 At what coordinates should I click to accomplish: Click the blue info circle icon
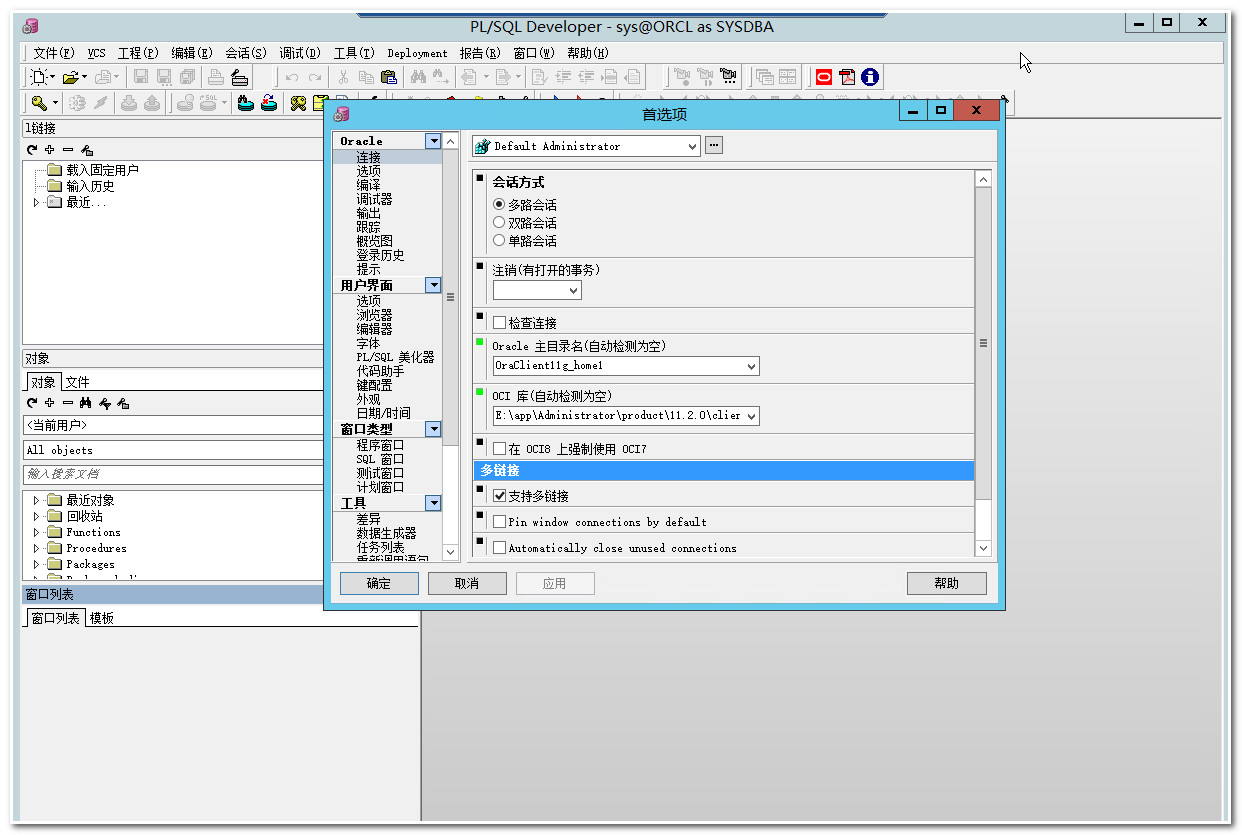click(x=870, y=77)
